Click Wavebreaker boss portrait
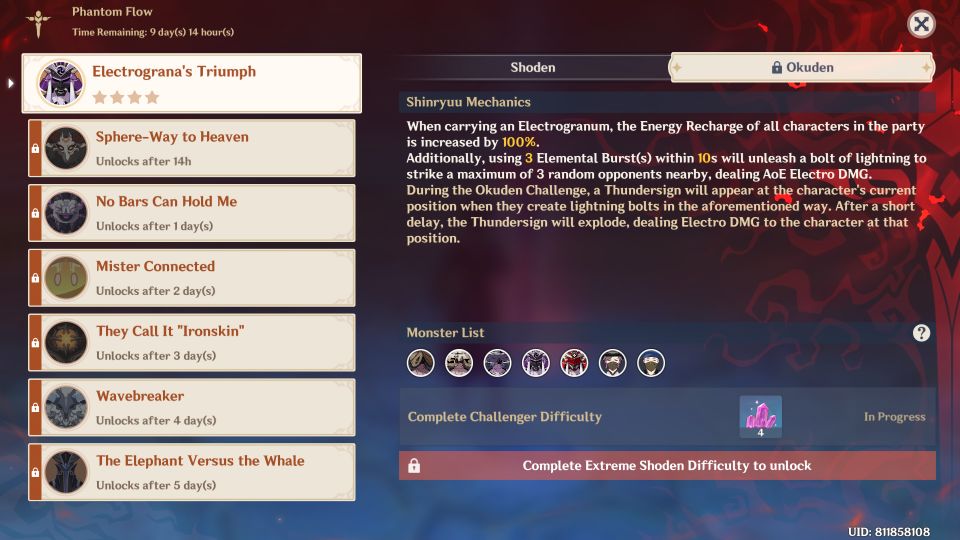 point(66,408)
